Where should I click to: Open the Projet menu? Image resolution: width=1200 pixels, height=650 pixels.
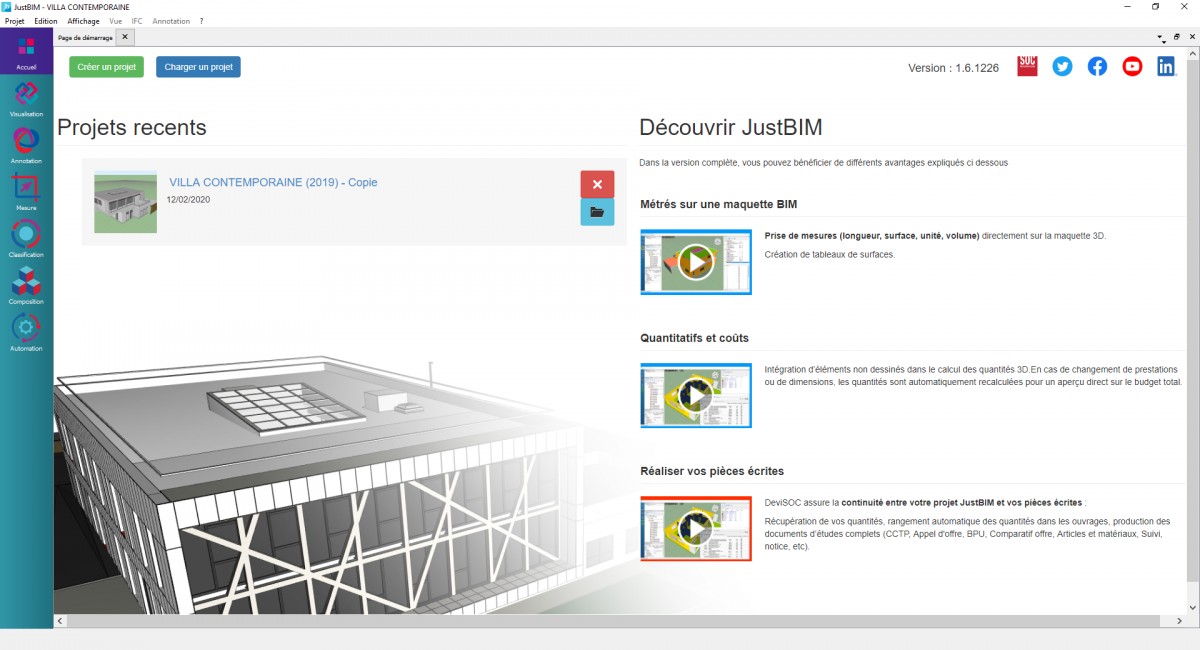point(14,21)
